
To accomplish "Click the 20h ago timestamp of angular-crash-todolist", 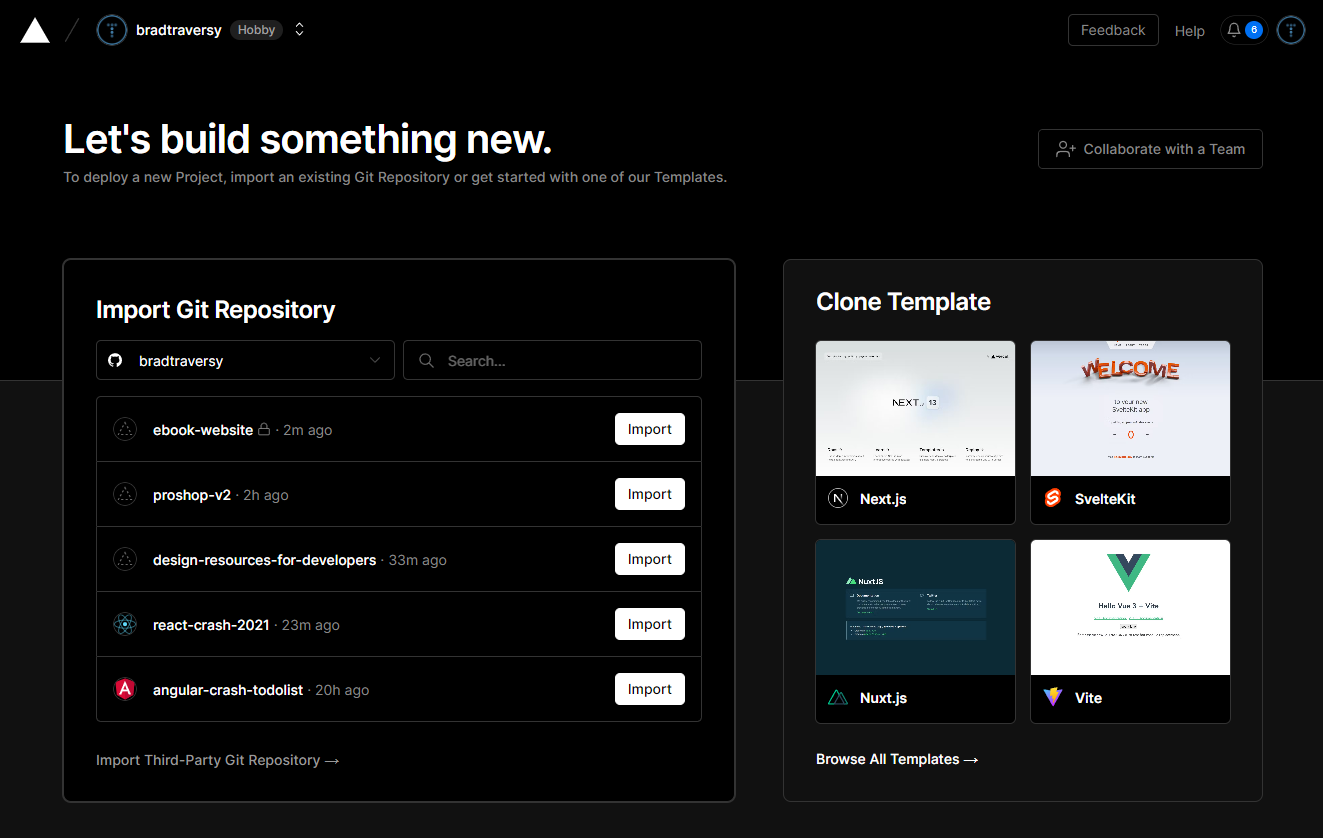I will point(342,690).
